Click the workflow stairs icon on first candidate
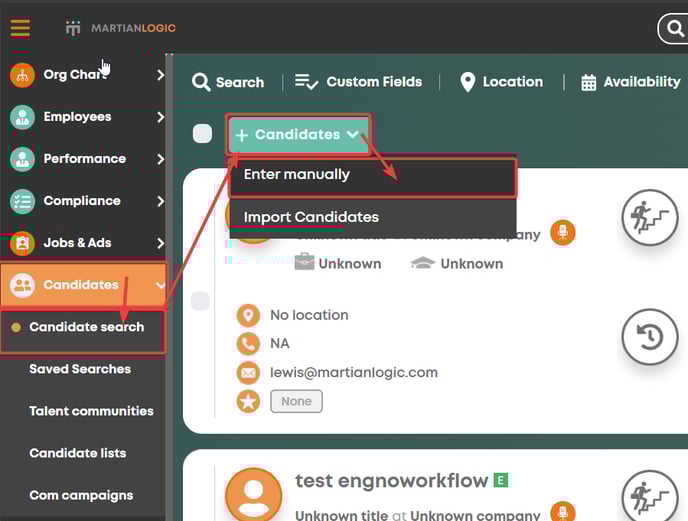This screenshot has height=521, width=688. (x=650, y=217)
